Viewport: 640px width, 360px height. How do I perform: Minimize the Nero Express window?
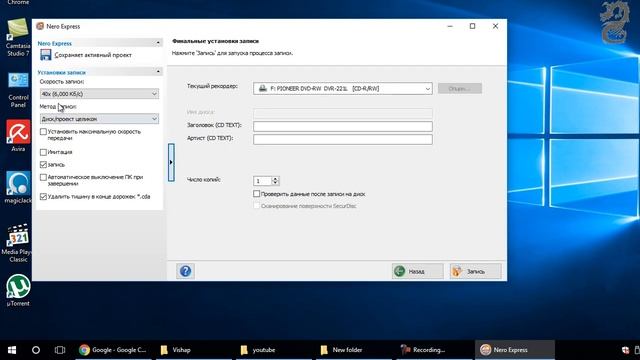point(450,26)
